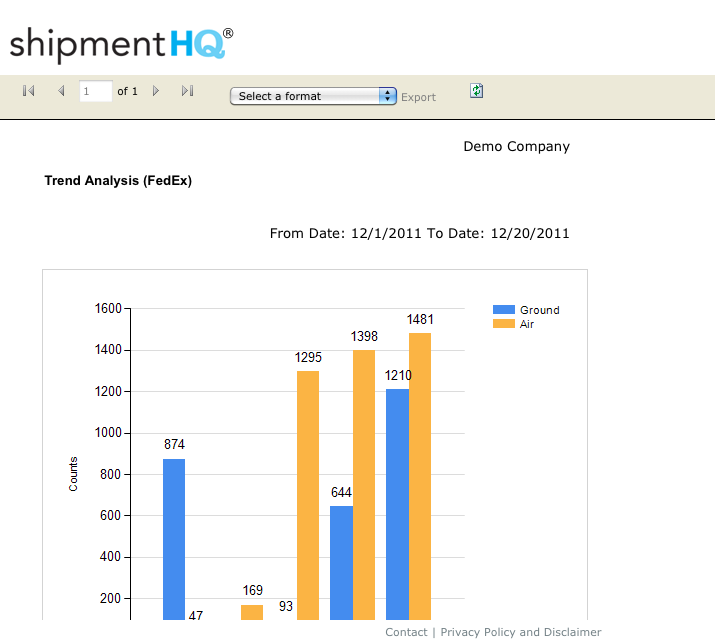Click the 1600 axis value
This screenshot has width=715, height=644.
coord(108,308)
